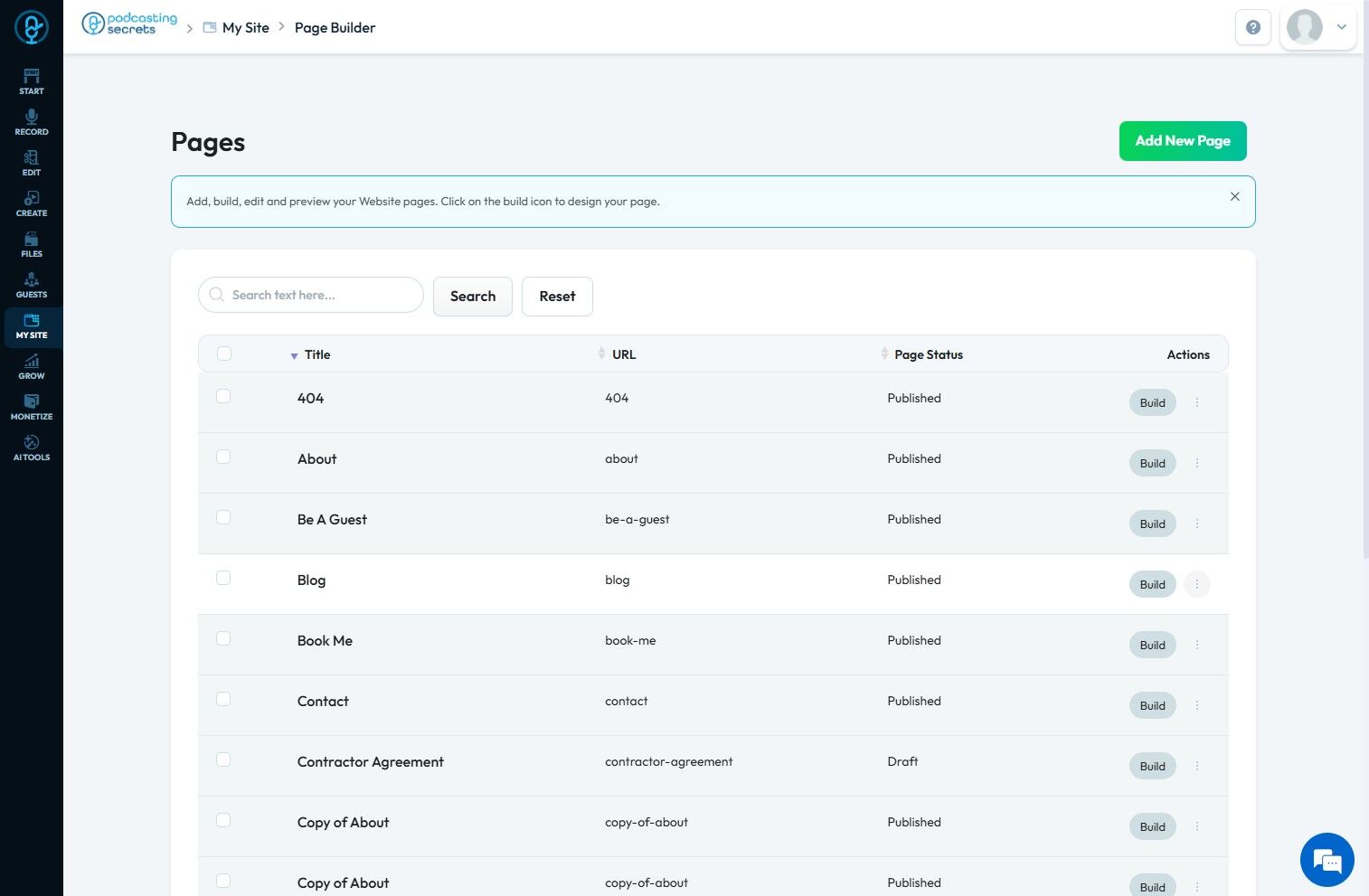This screenshot has width=1369, height=896.
Task: Go to the Start sidebar icon
Action: (32, 81)
